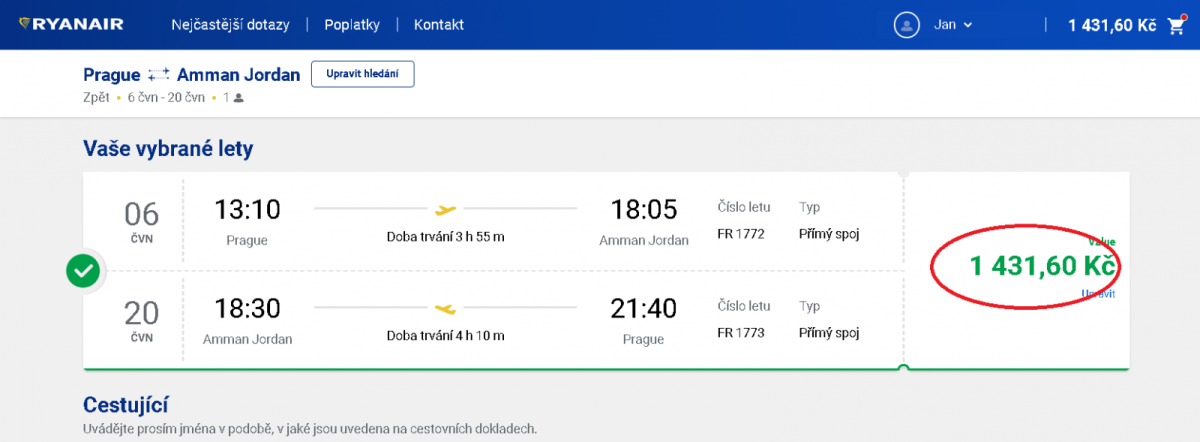Image resolution: width=1200 pixels, height=442 pixels.
Task: Click the Upravit hledání button
Action: coord(362,74)
